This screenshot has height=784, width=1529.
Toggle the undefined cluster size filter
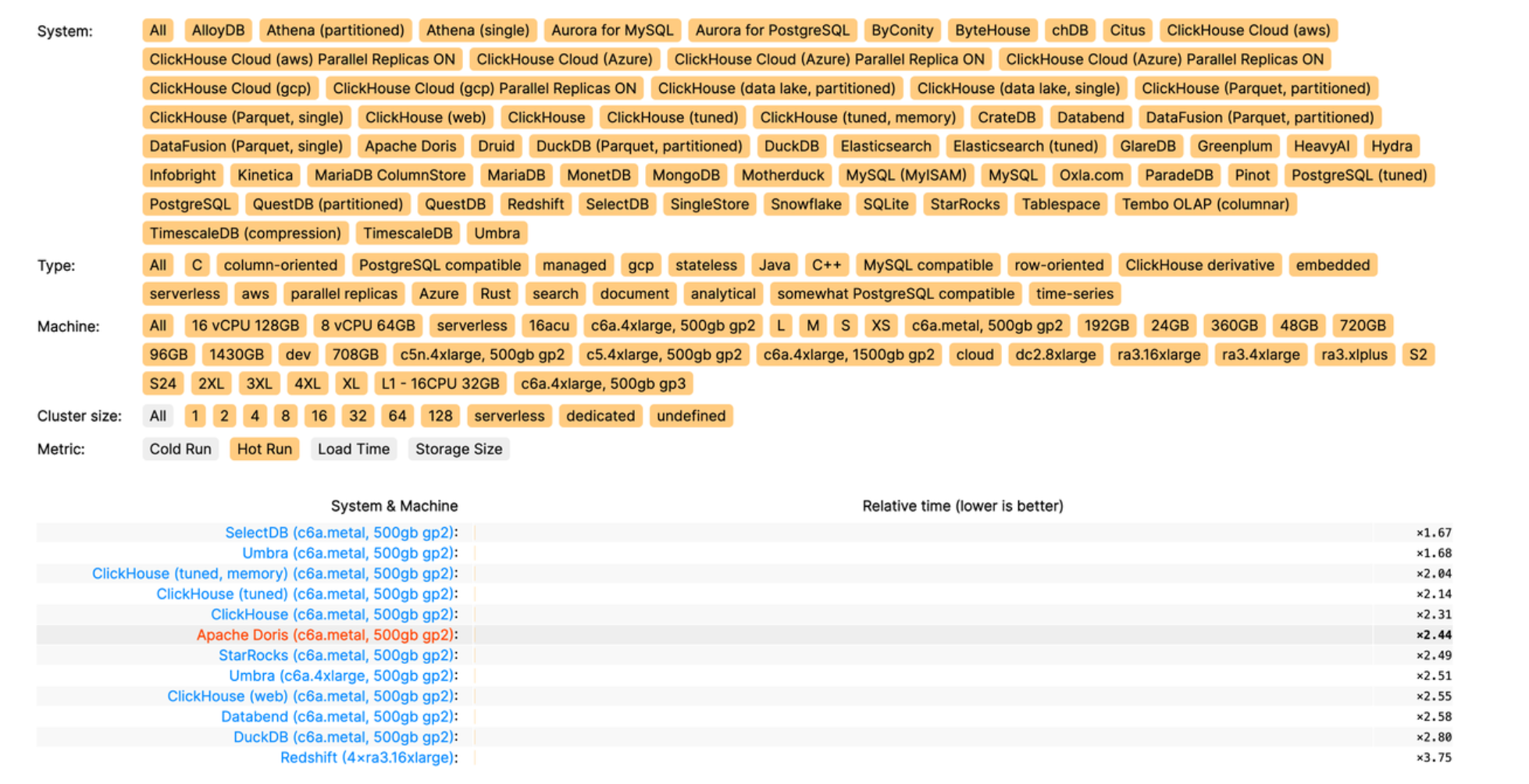coord(691,415)
